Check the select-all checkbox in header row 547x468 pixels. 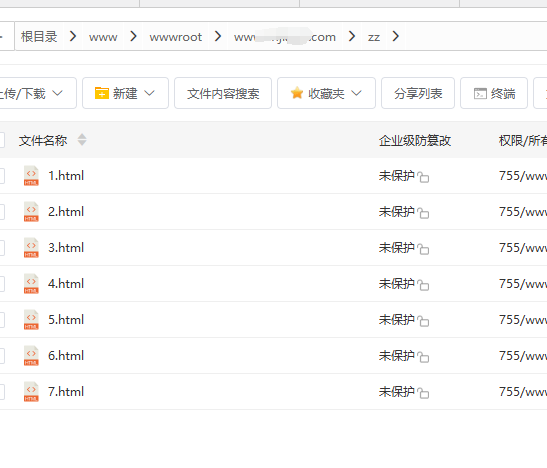pyautogui.click(x=1, y=140)
